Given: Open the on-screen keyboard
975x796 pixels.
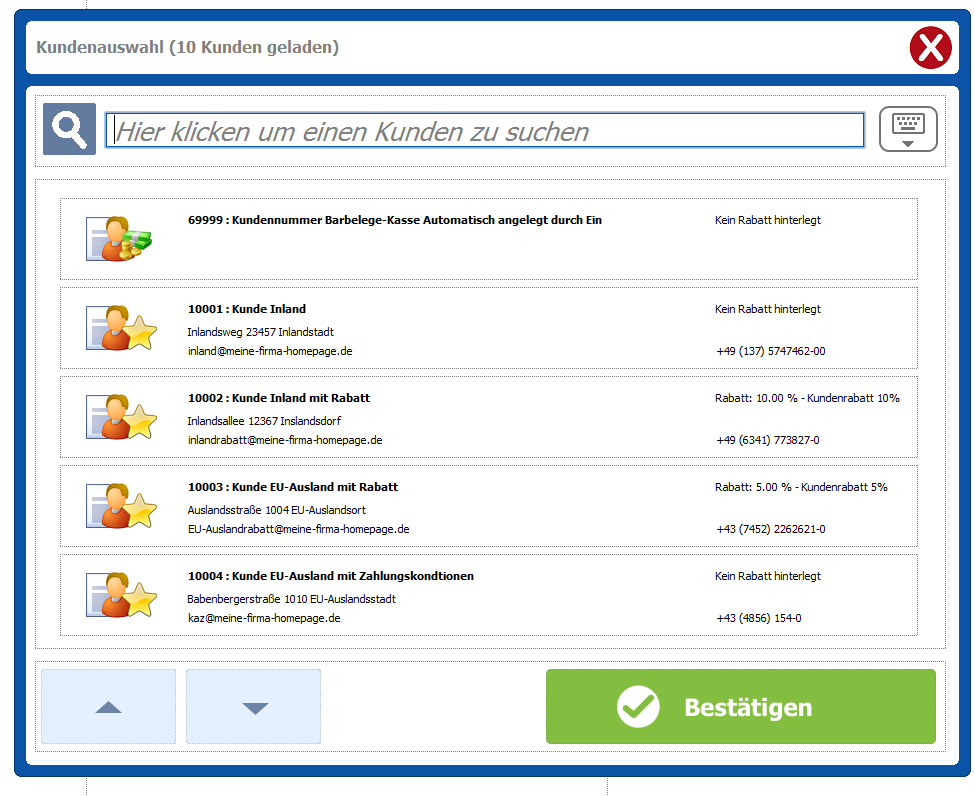Looking at the screenshot, I should (x=908, y=129).
